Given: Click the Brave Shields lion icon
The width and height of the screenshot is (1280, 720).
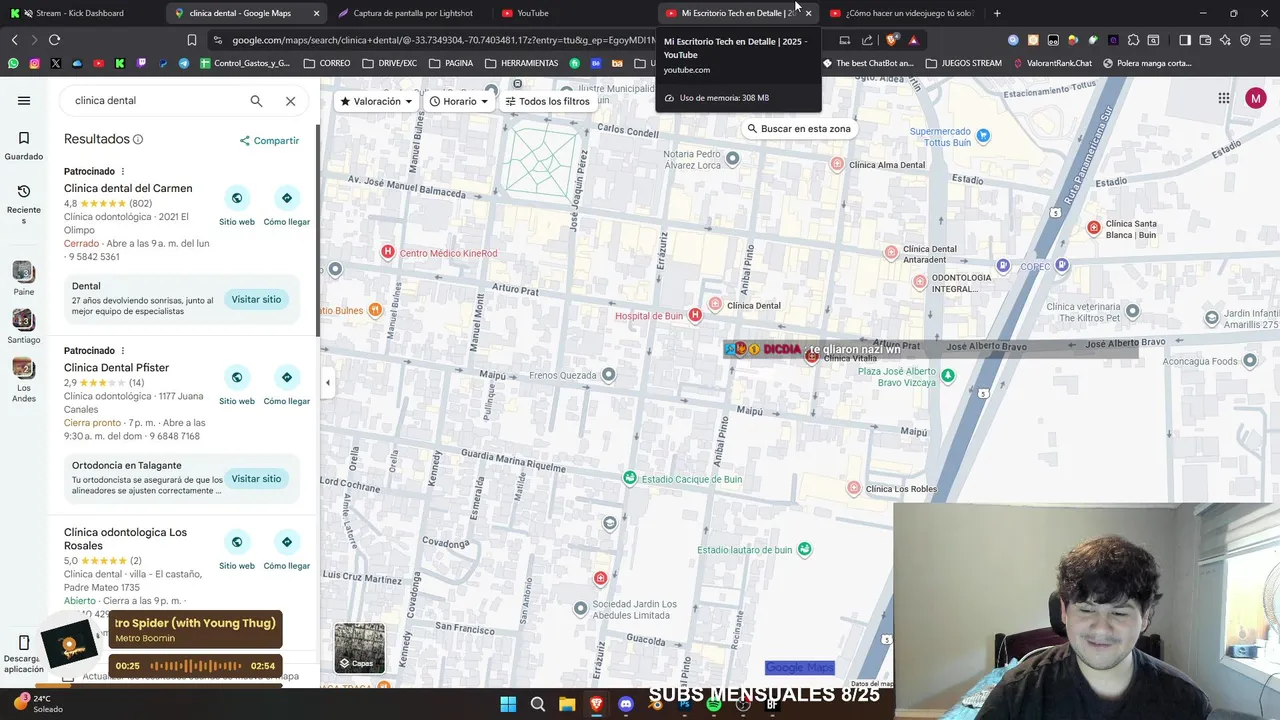Looking at the screenshot, I should pos(892,40).
